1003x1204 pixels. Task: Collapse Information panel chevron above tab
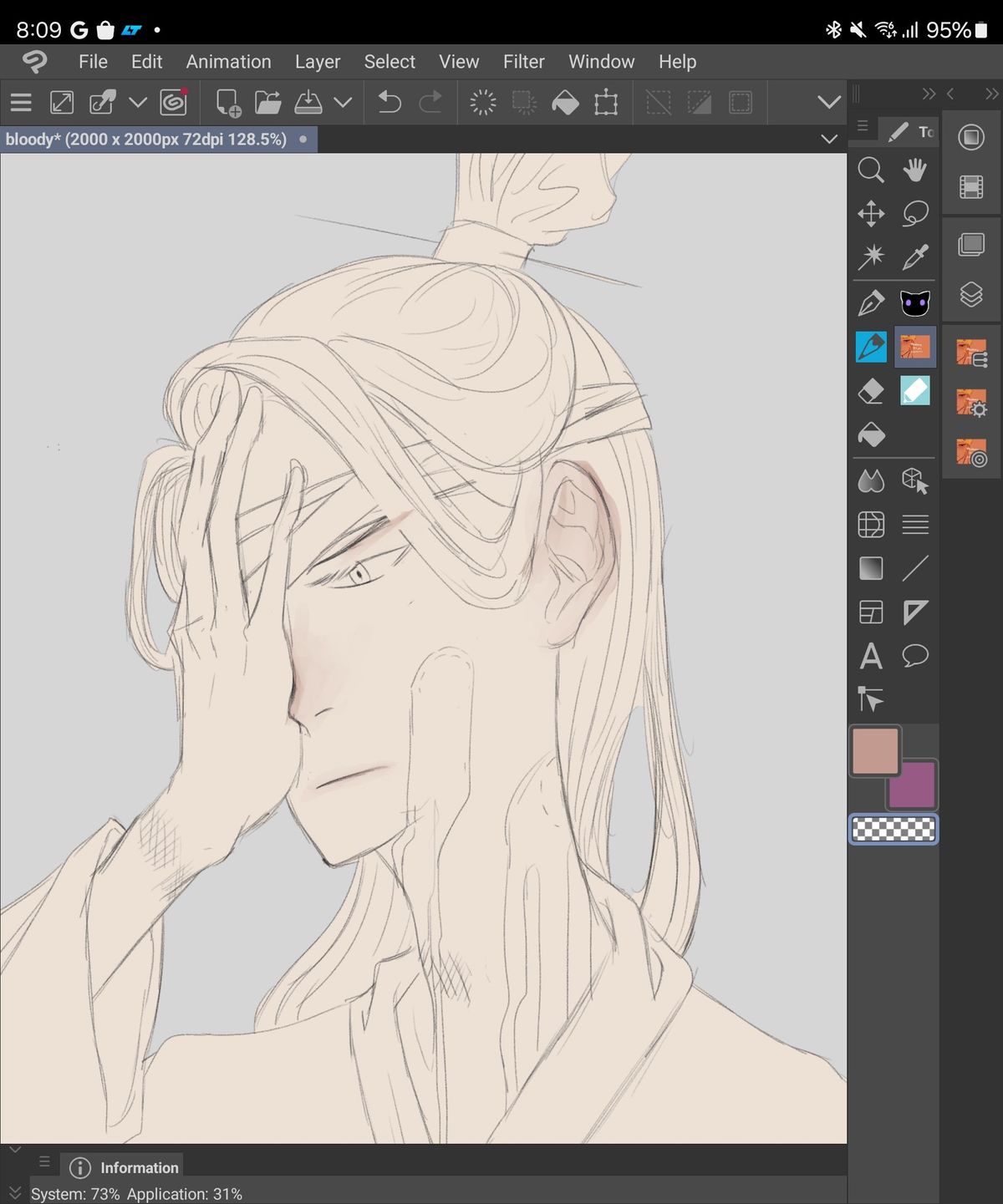14,1150
